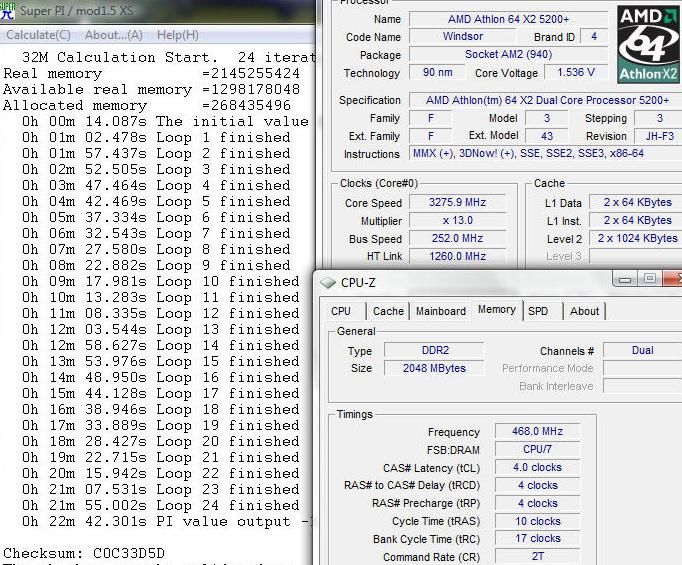Click the Instructions field listing MMX, SSE
Screen dimensions: 682x565
click(546, 154)
